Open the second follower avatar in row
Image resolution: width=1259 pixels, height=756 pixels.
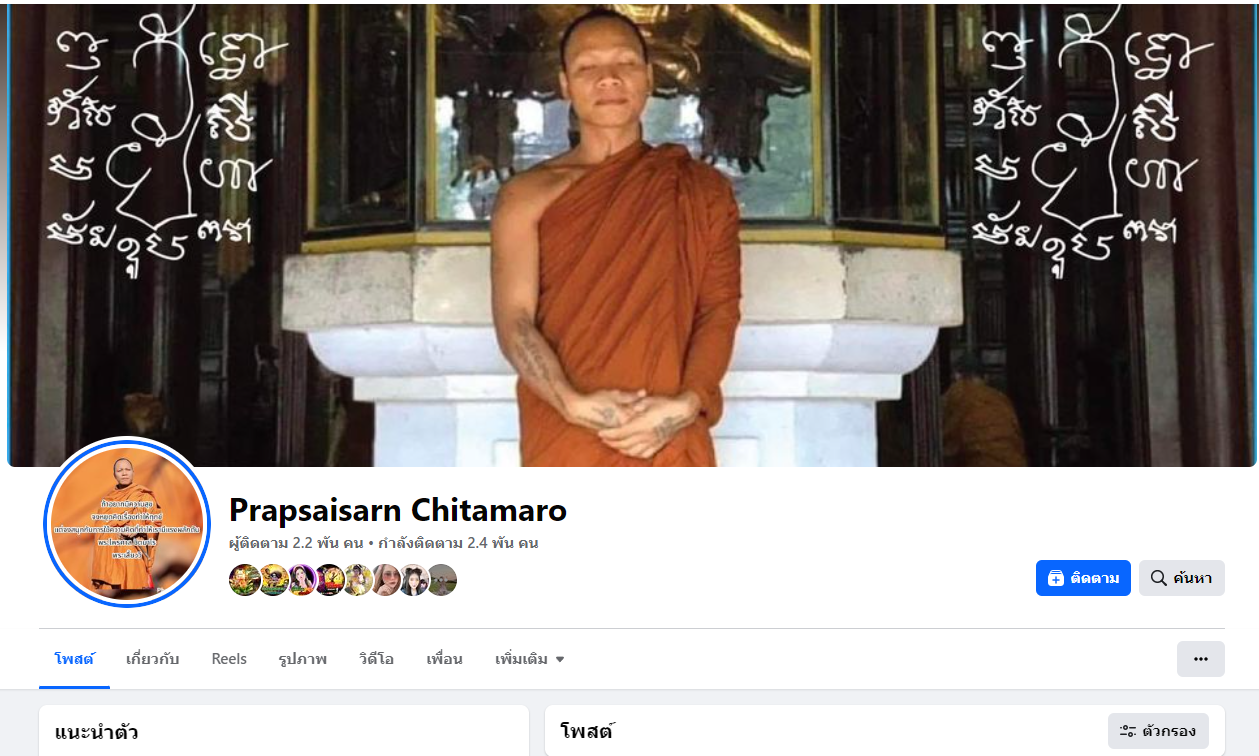point(274,580)
